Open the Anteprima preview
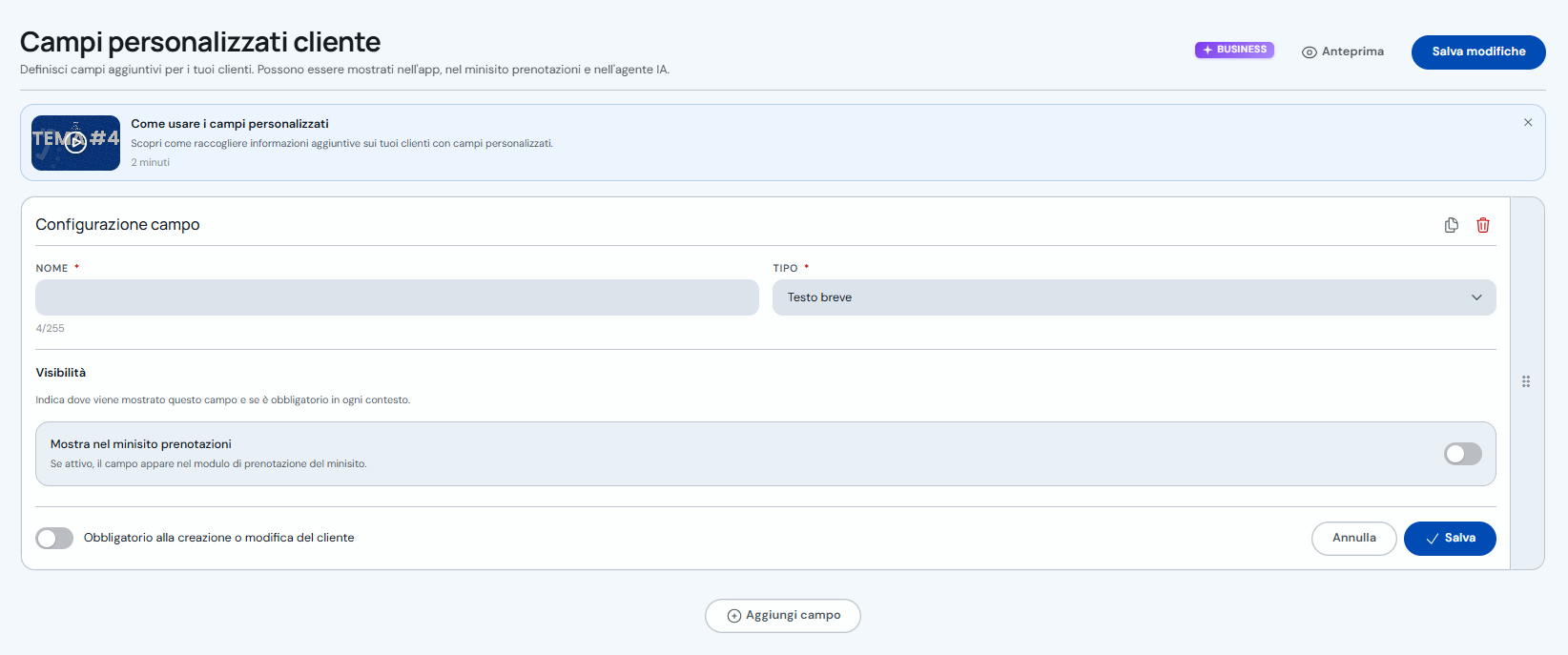 (1343, 51)
